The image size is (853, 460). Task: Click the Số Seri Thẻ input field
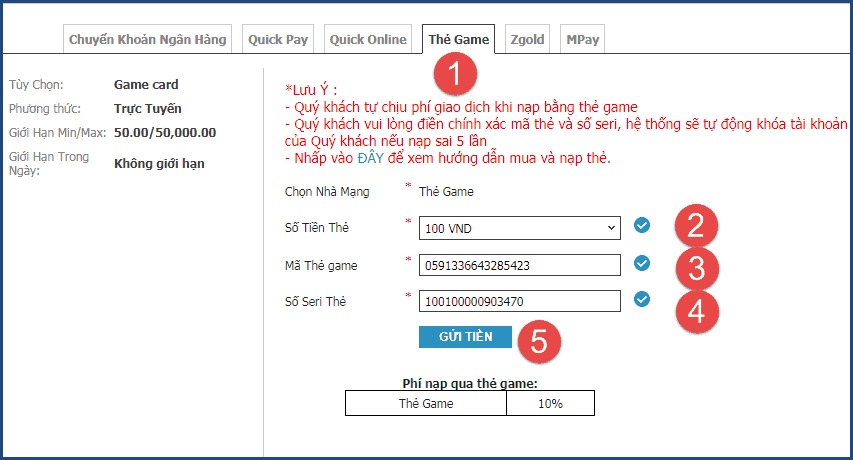tap(520, 301)
